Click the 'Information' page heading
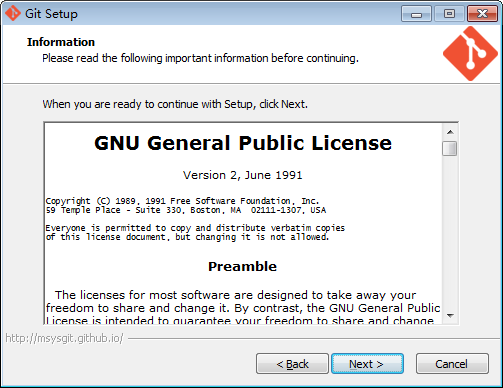 coord(61,42)
